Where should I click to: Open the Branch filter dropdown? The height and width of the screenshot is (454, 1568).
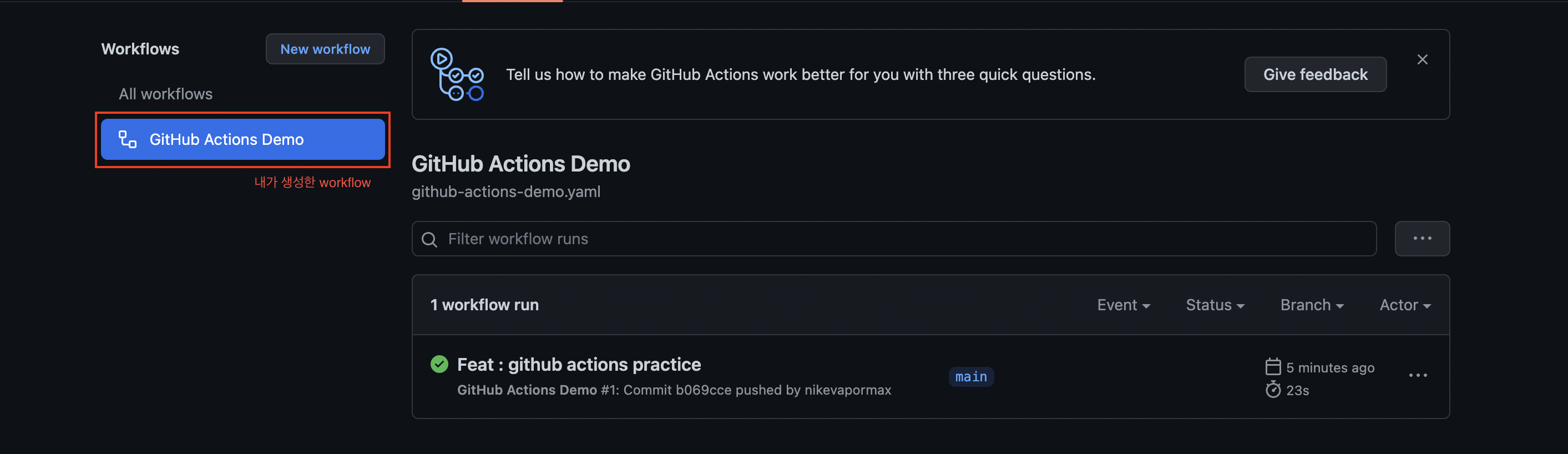1312,305
